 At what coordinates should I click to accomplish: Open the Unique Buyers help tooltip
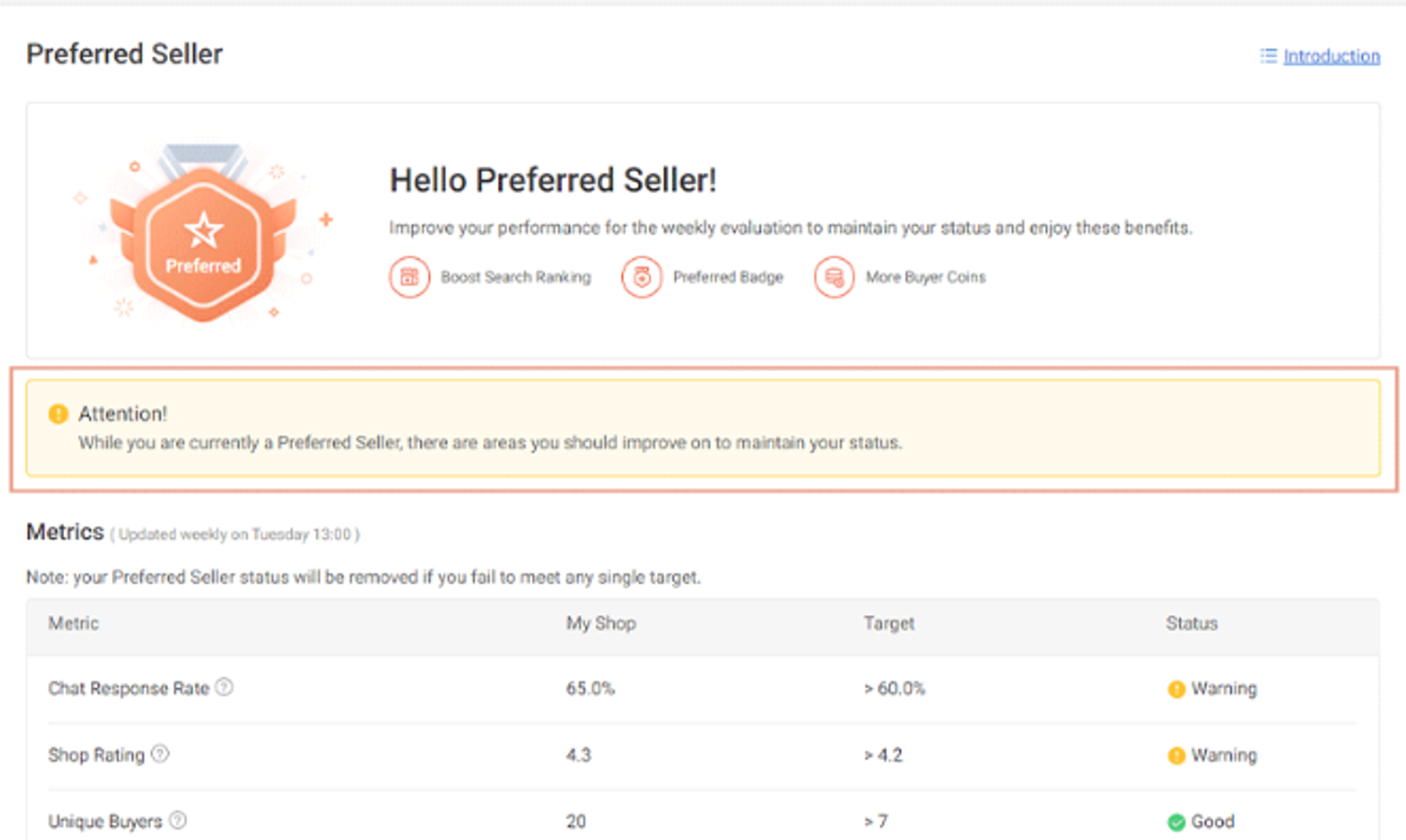(177, 819)
